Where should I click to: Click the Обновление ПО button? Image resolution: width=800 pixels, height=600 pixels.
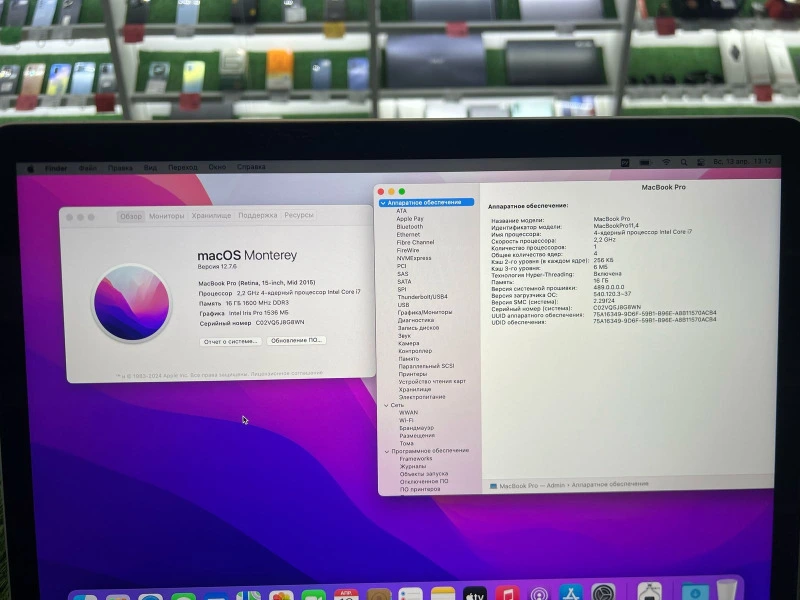pyautogui.click(x=297, y=341)
